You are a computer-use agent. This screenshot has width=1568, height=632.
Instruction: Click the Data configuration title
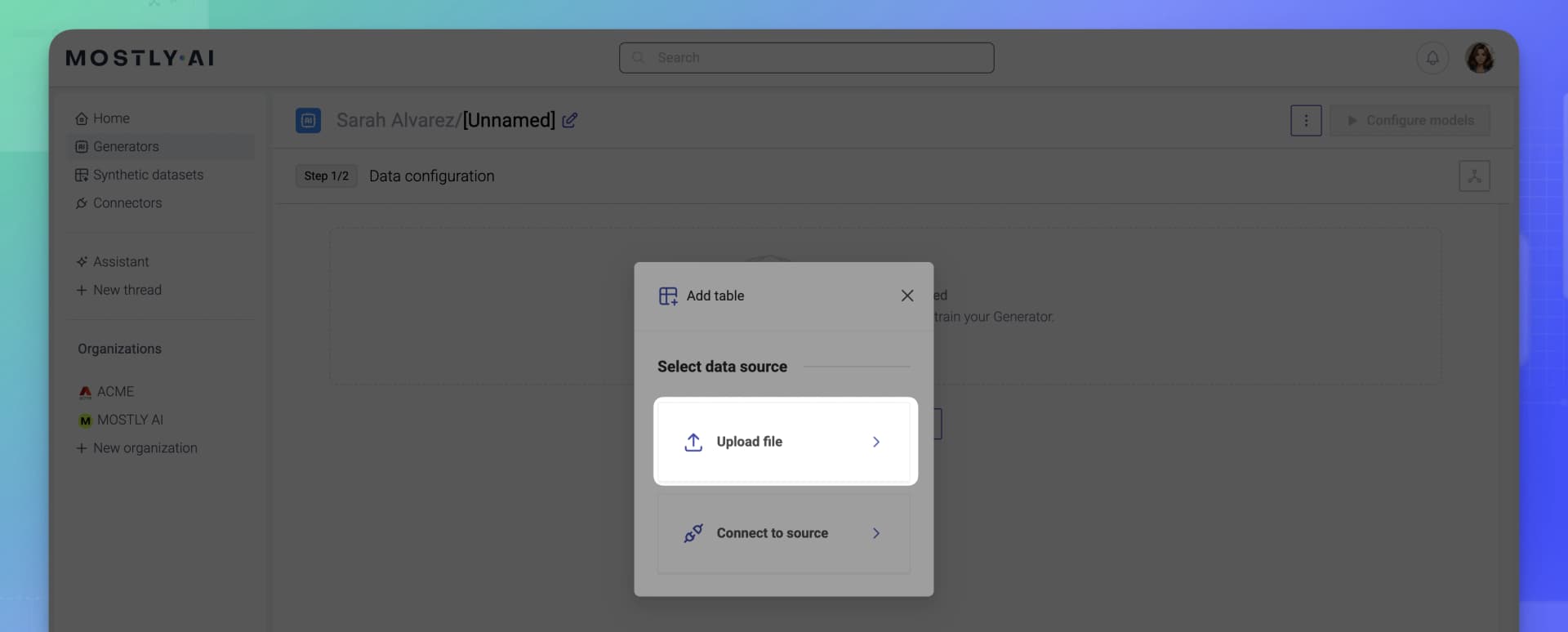[431, 176]
